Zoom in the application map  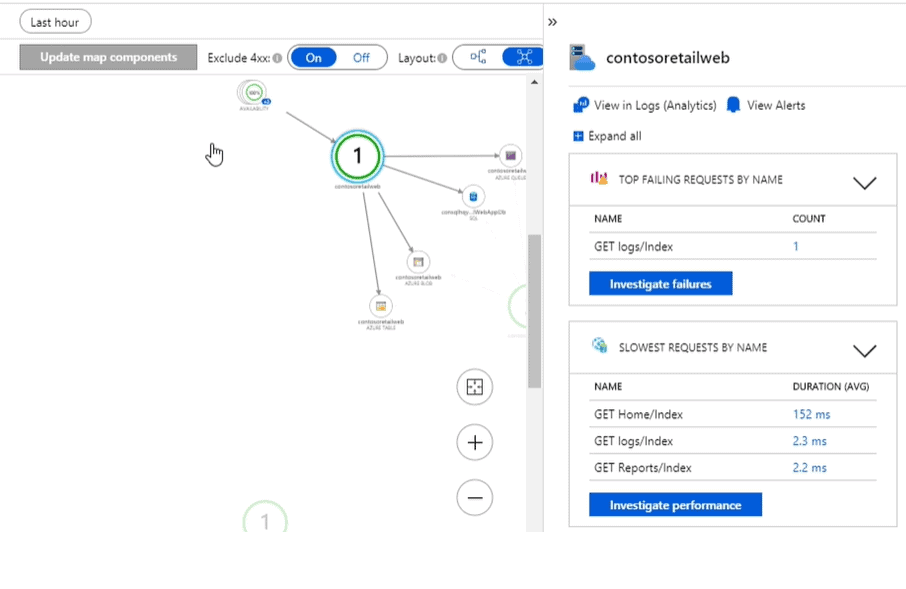tap(474, 442)
